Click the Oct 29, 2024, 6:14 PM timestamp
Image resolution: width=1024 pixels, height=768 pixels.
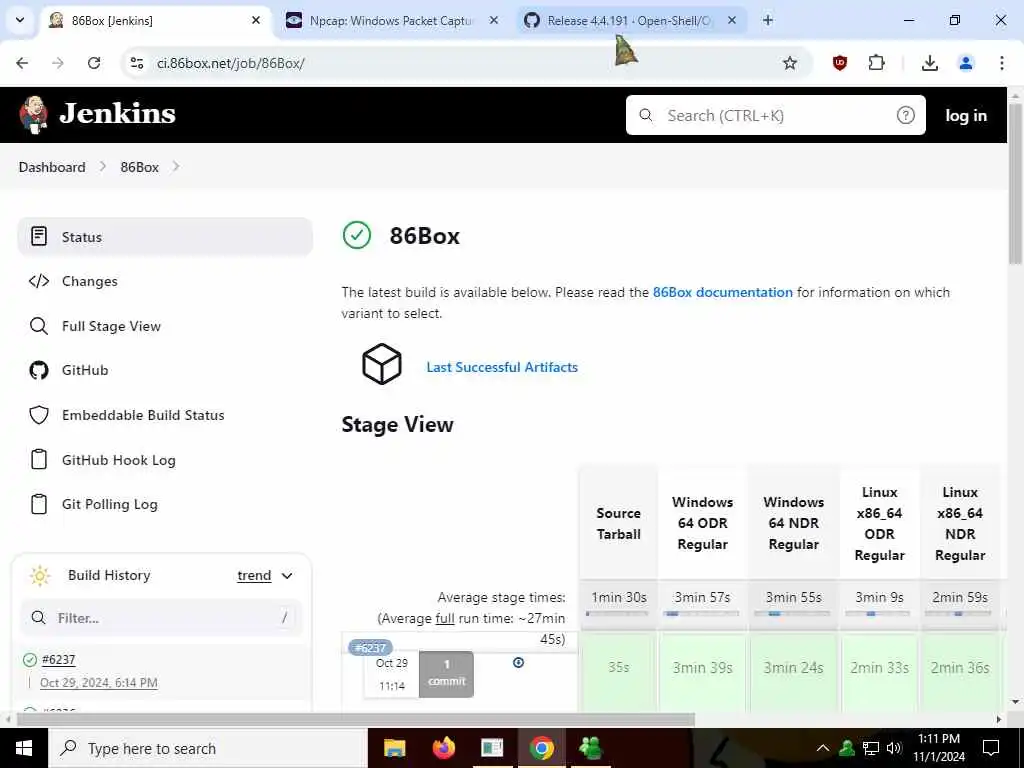tap(99, 682)
